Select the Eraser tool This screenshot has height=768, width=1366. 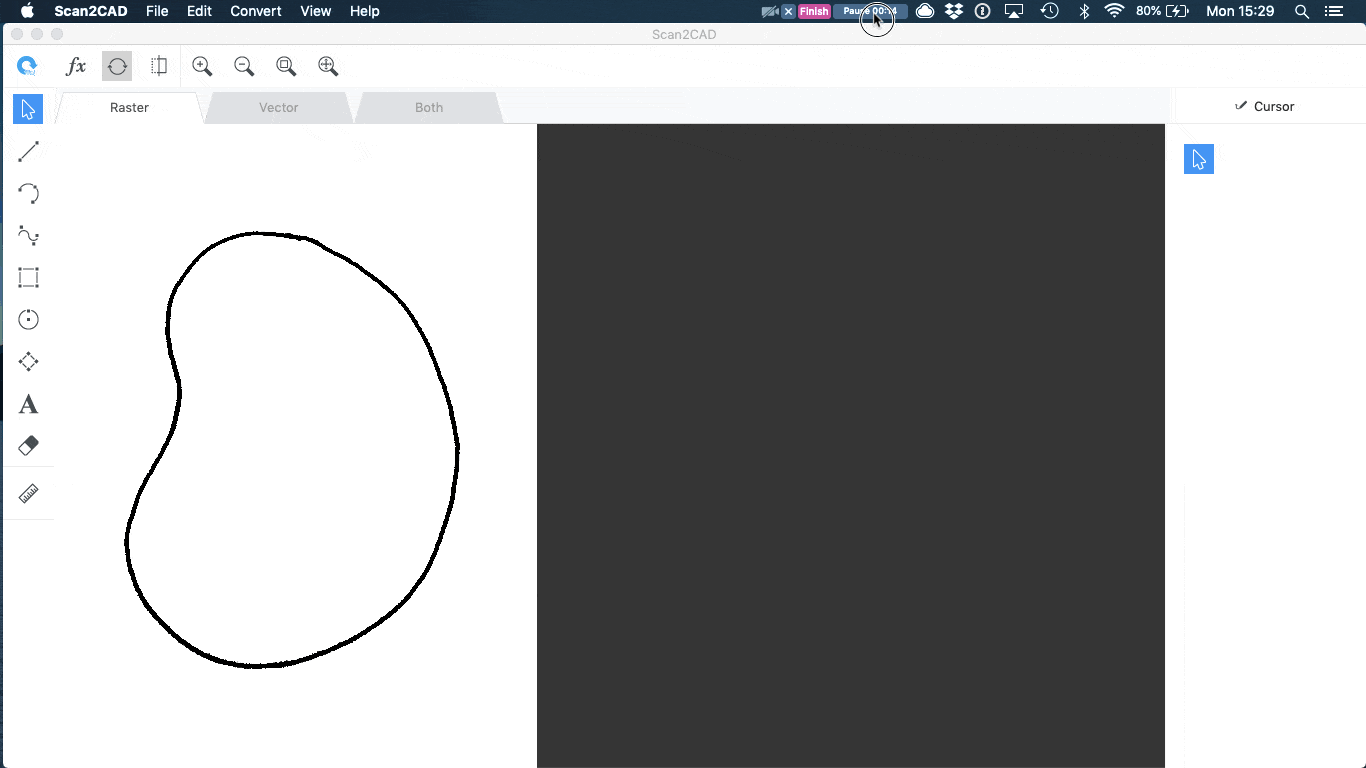point(28,446)
